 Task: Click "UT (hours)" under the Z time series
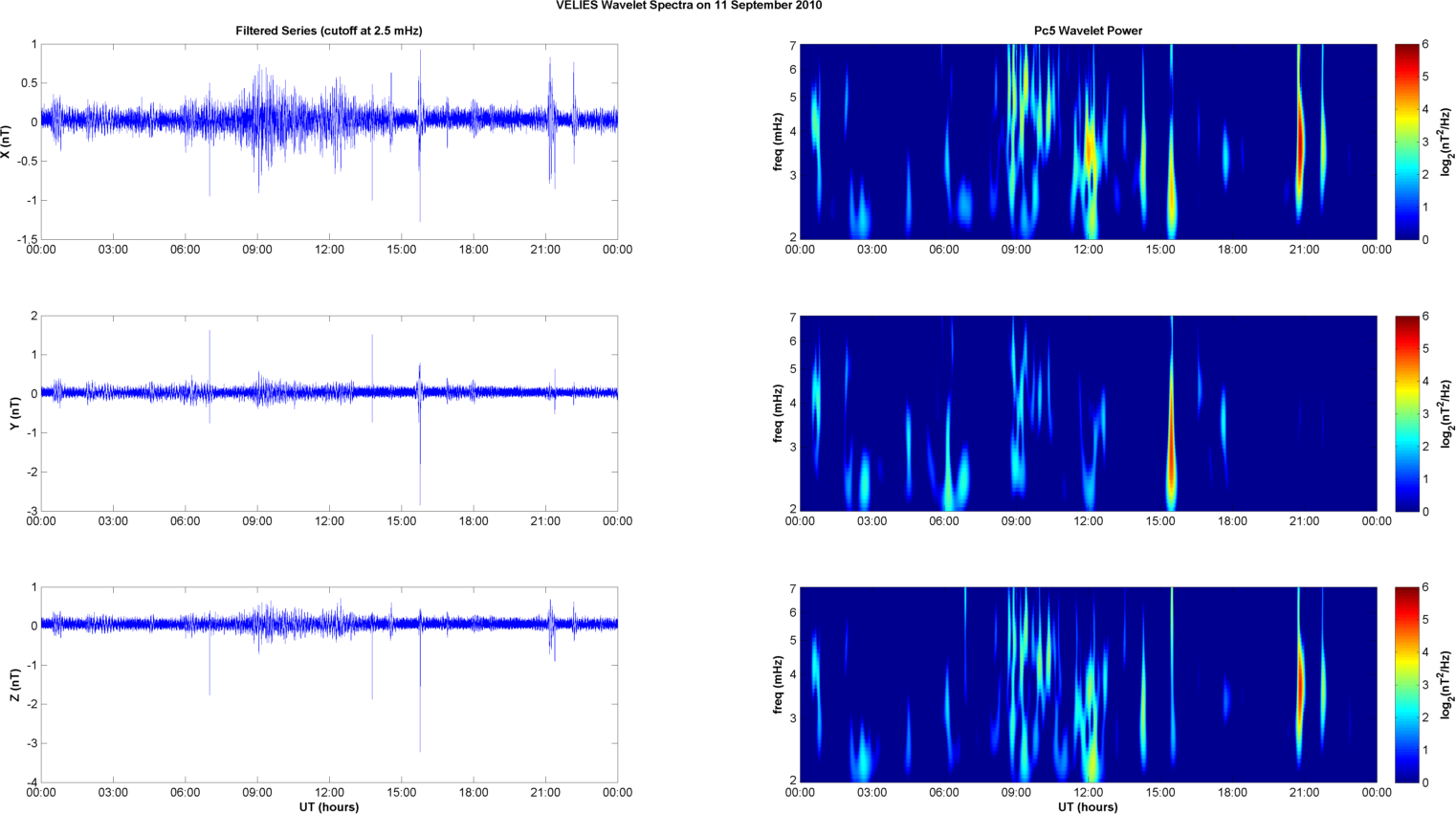tap(329, 806)
